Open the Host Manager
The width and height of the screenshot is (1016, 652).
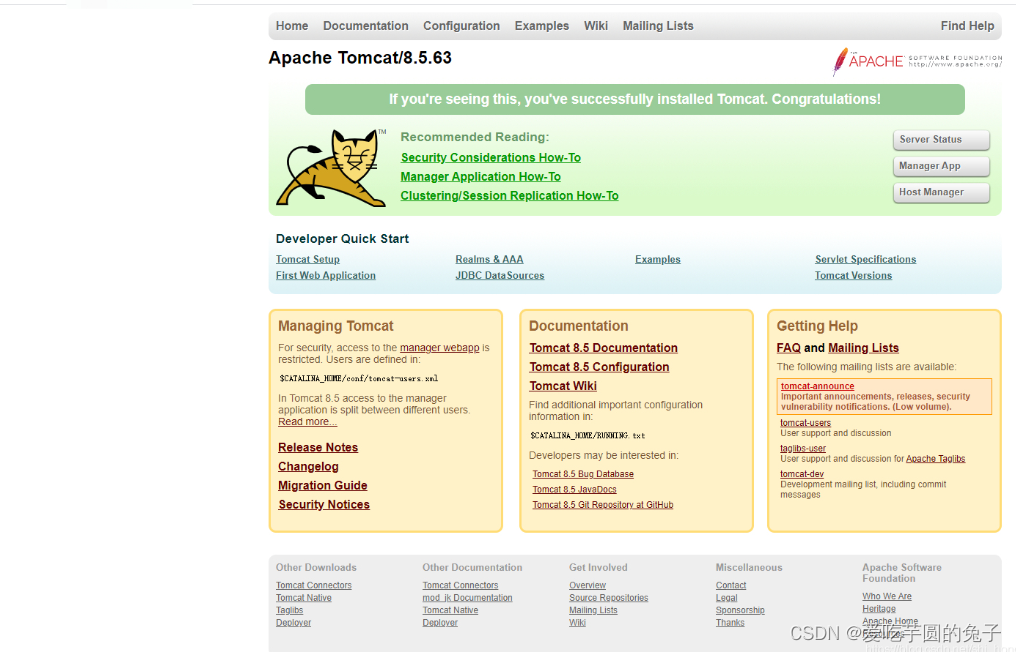[940, 191]
